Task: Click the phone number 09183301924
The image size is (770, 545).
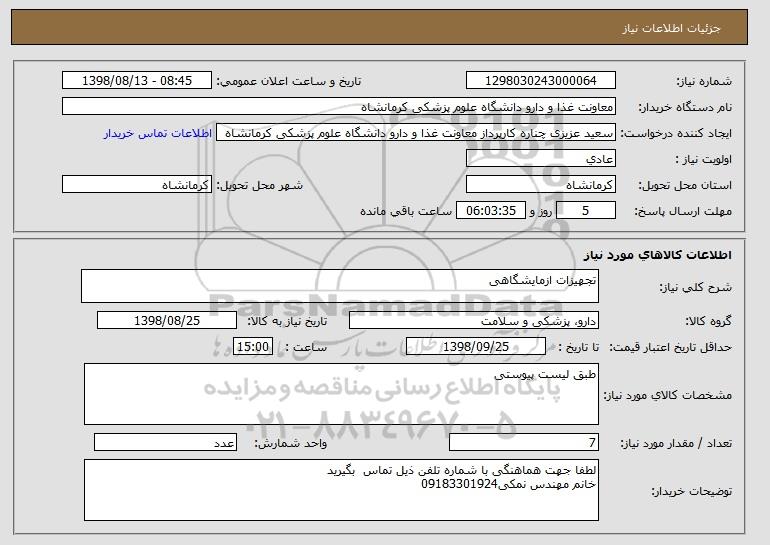Action: click(x=460, y=485)
